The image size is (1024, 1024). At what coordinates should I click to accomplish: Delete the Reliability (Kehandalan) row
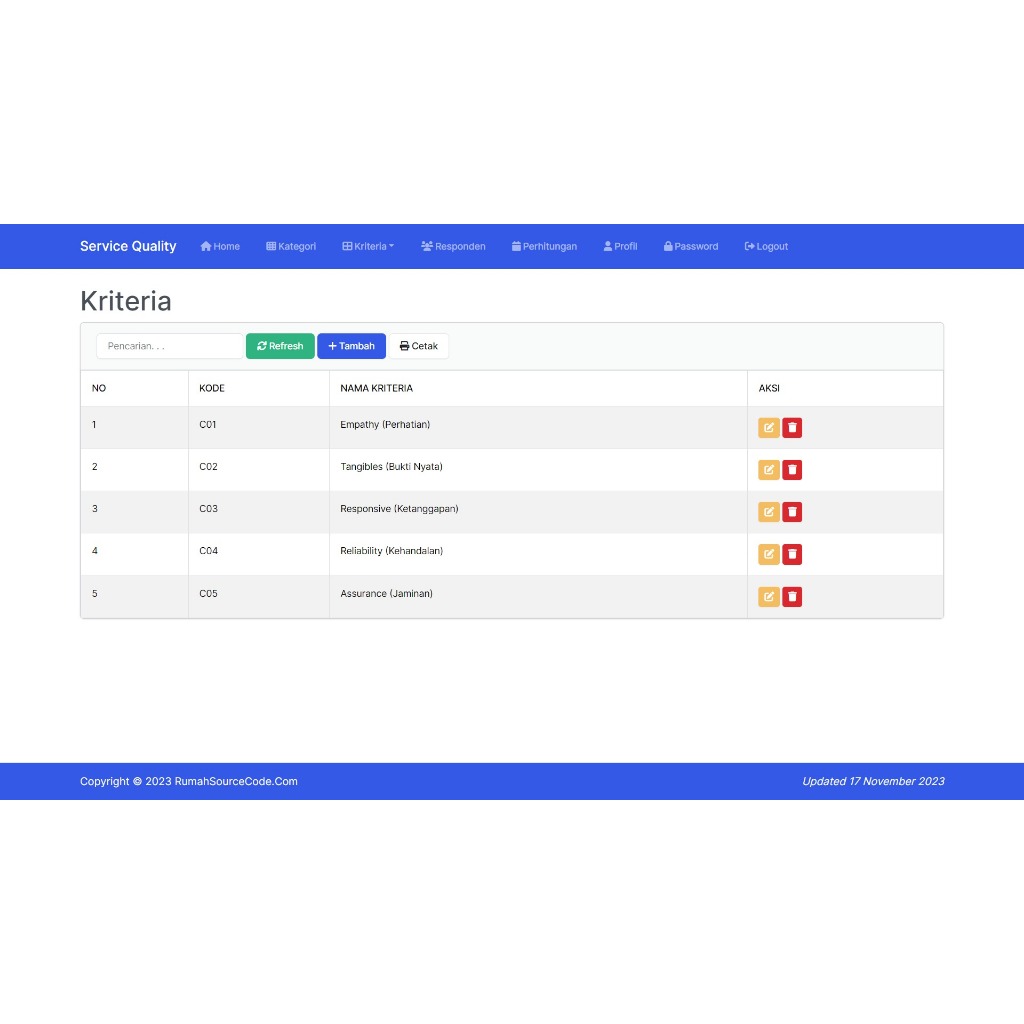pyautogui.click(x=792, y=554)
